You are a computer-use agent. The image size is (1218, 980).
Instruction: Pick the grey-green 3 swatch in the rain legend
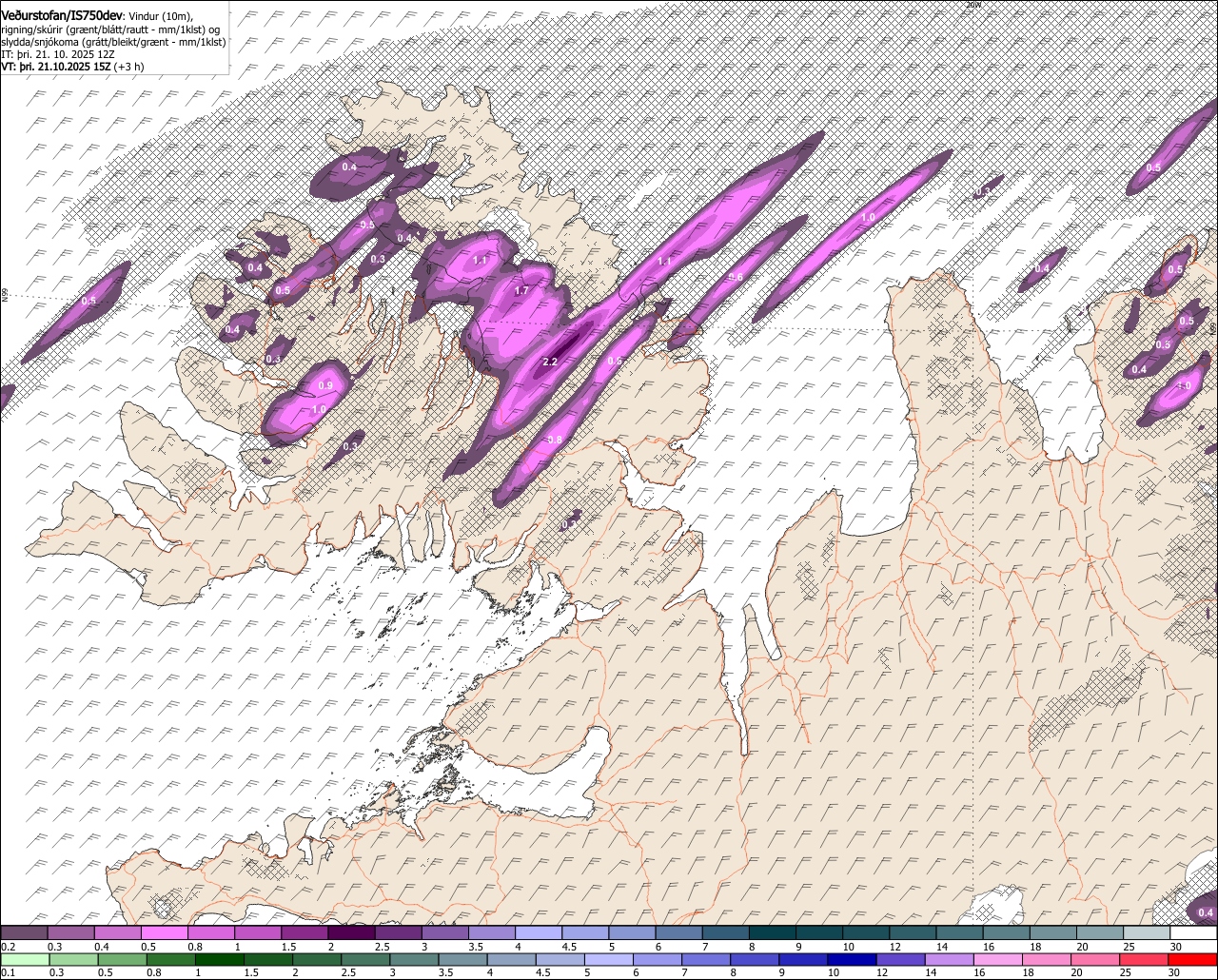[416, 960]
